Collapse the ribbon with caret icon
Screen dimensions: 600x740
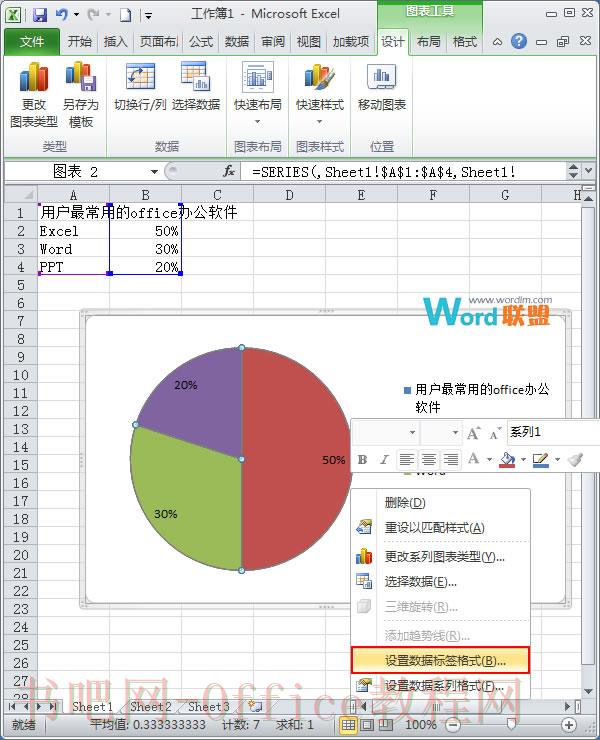(497, 42)
